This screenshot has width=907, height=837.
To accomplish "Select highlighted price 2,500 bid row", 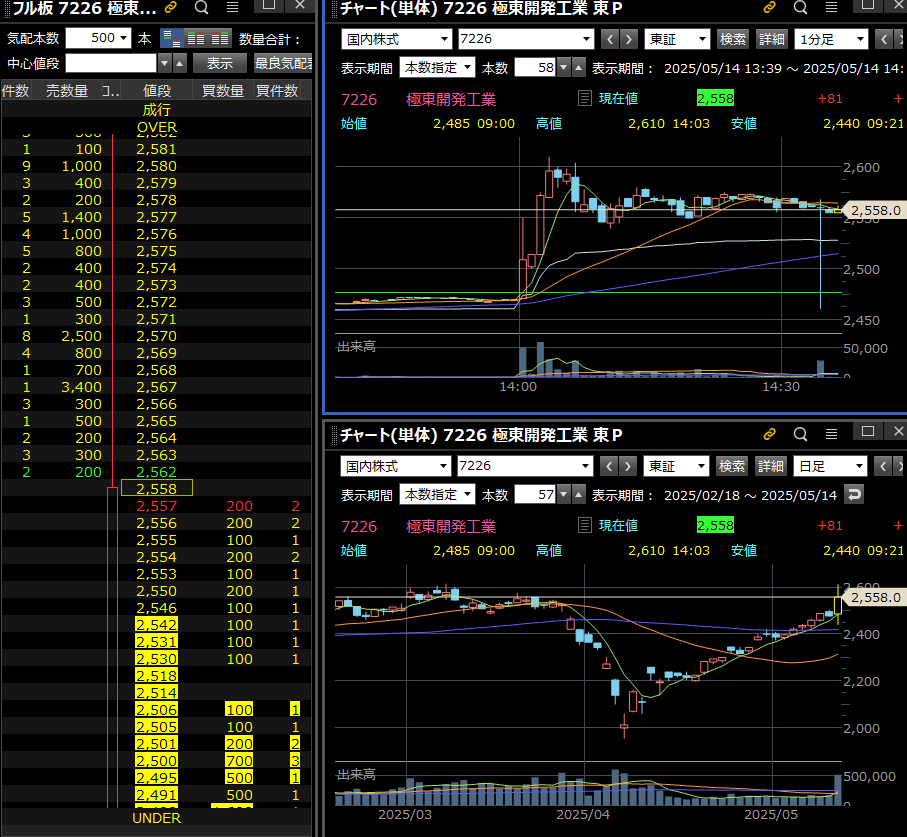I will click(157, 761).
